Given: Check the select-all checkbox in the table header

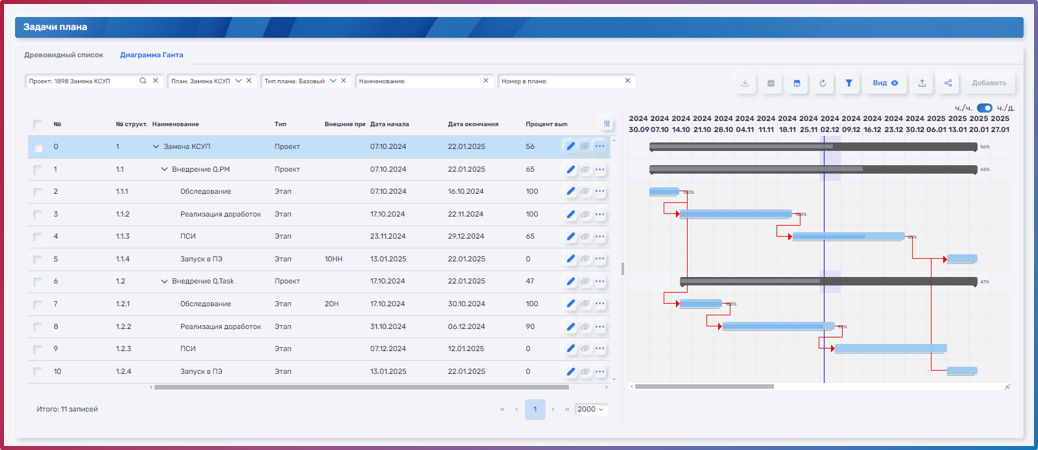Looking at the screenshot, I should (38, 124).
